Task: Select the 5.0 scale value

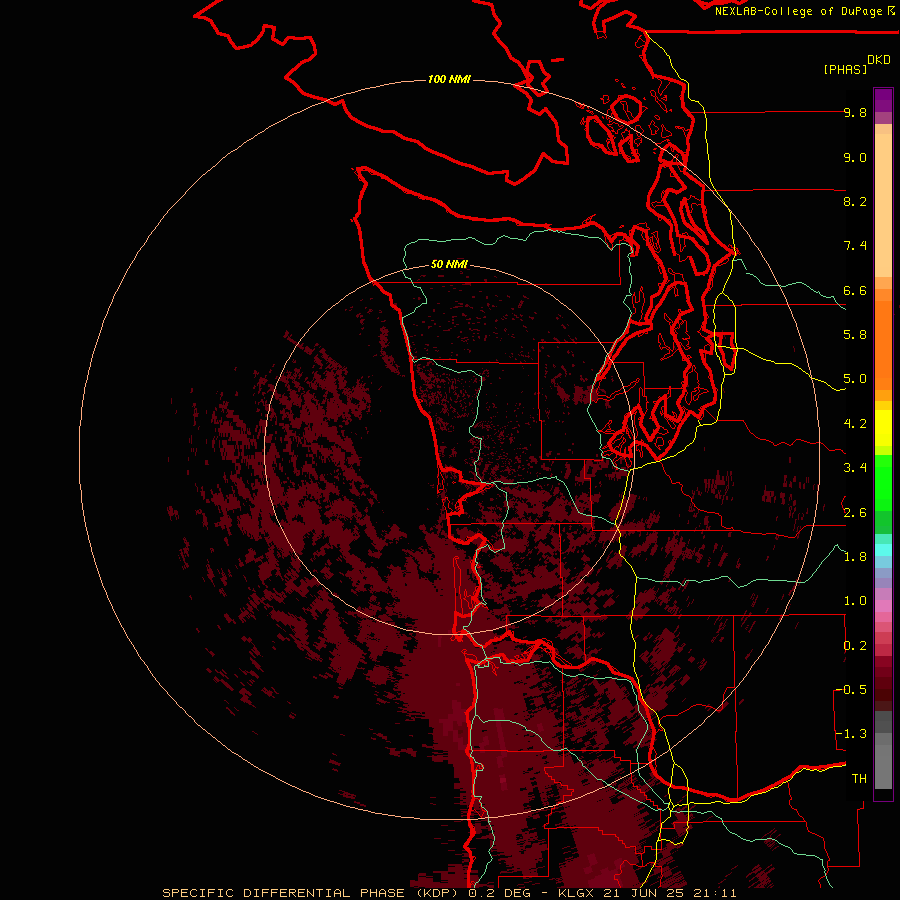Action: click(x=855, y=379)
